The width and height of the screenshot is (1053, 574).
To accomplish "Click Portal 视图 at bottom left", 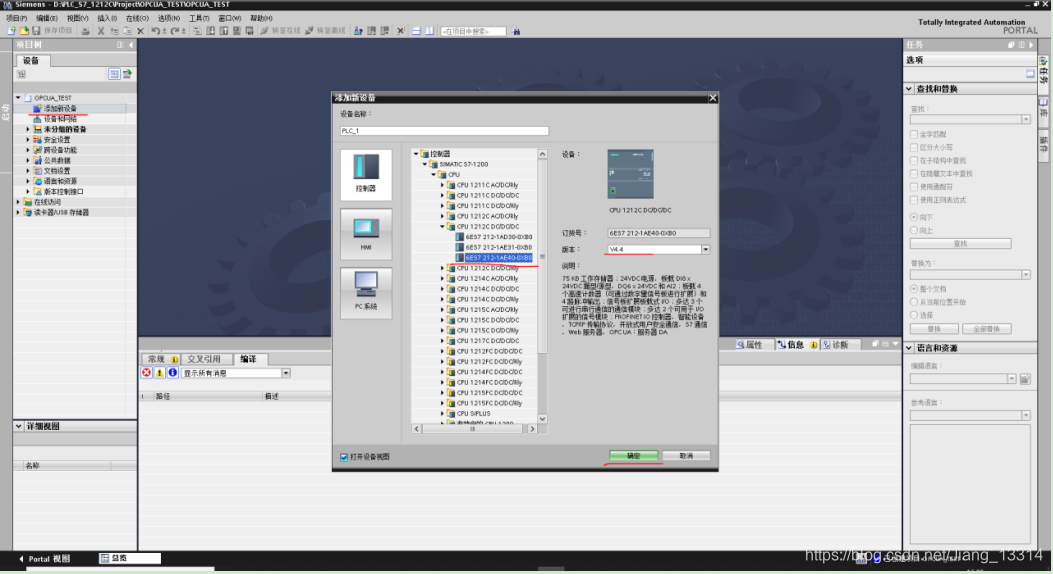I will coord(44,559).
